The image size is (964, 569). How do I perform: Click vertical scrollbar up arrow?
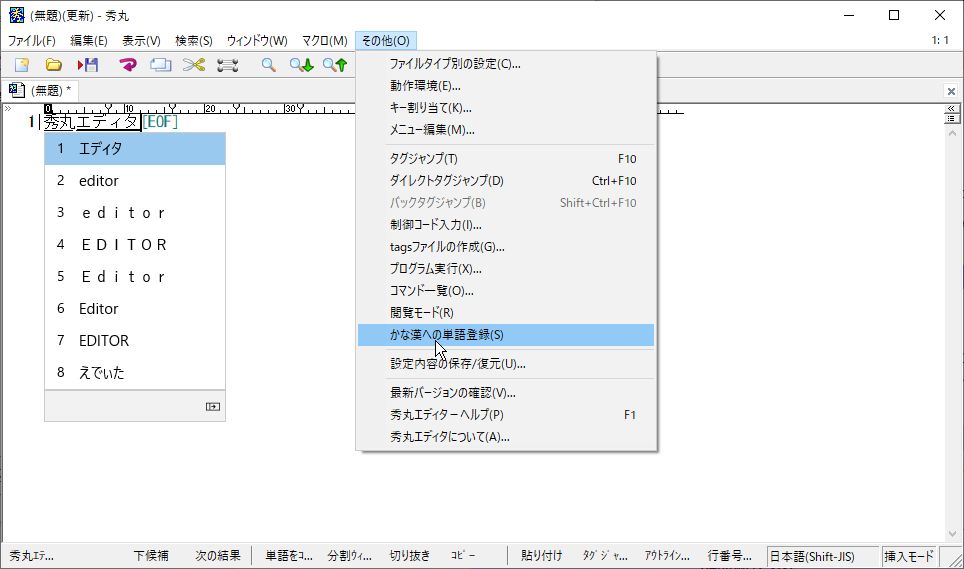tap(952, 133)
